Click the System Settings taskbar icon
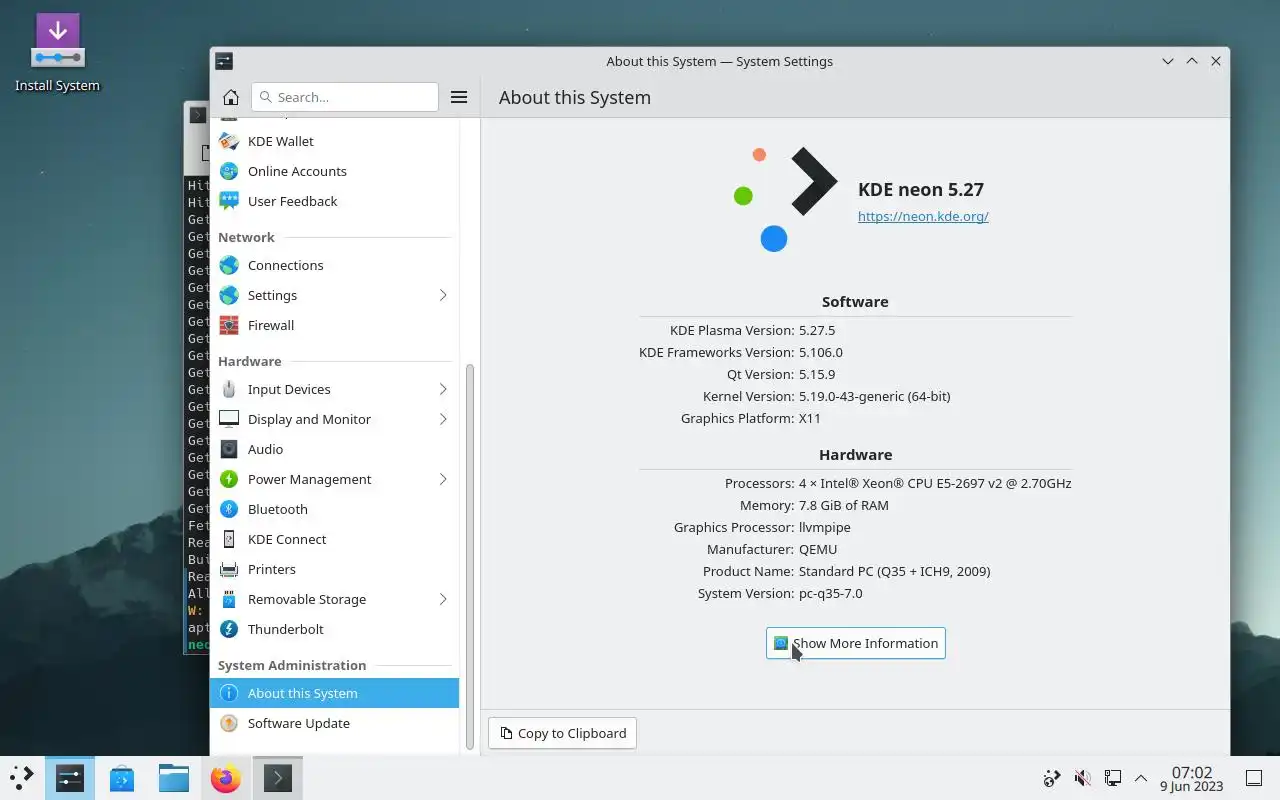 point(70,777)
